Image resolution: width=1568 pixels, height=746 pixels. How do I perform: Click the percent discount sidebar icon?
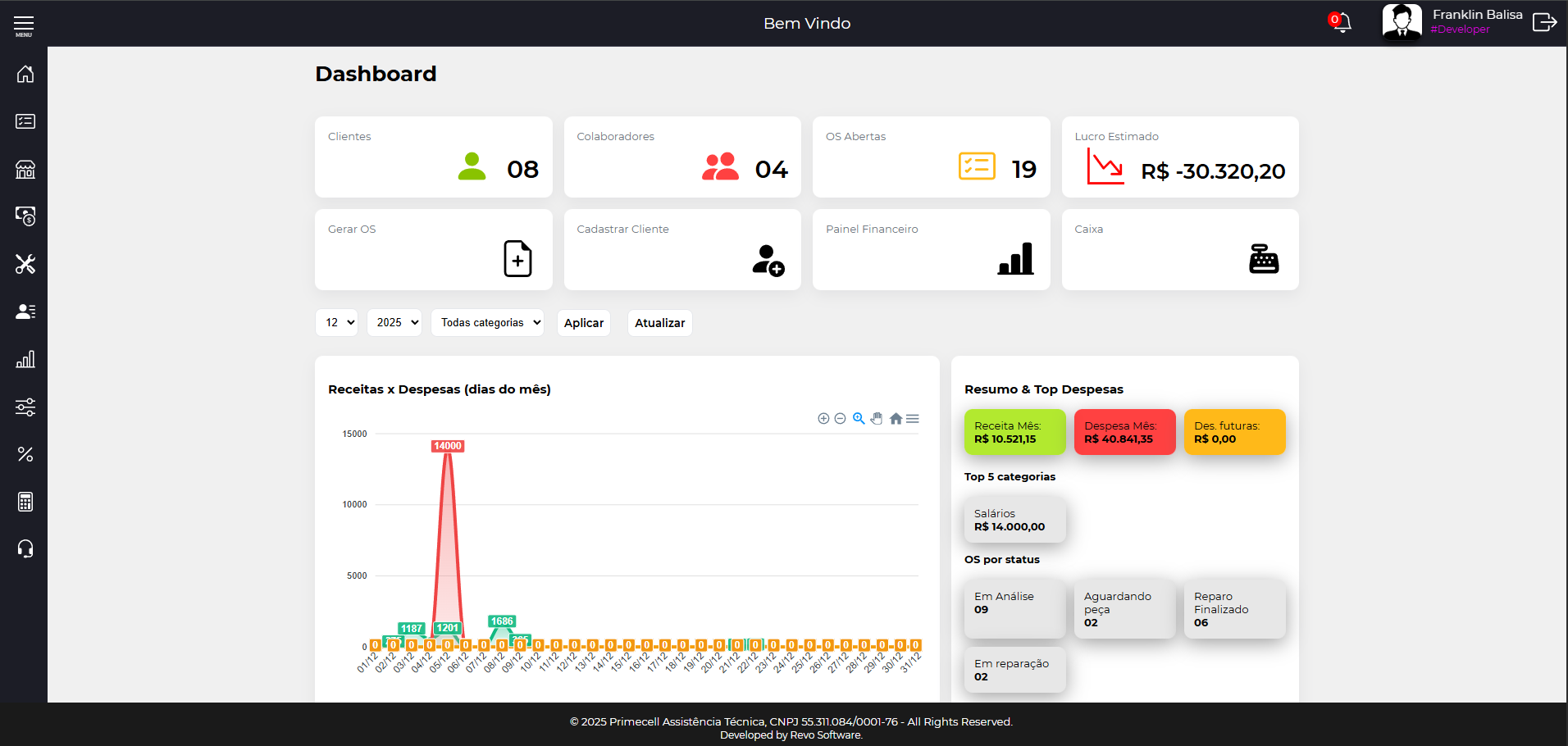pos(25,454)
